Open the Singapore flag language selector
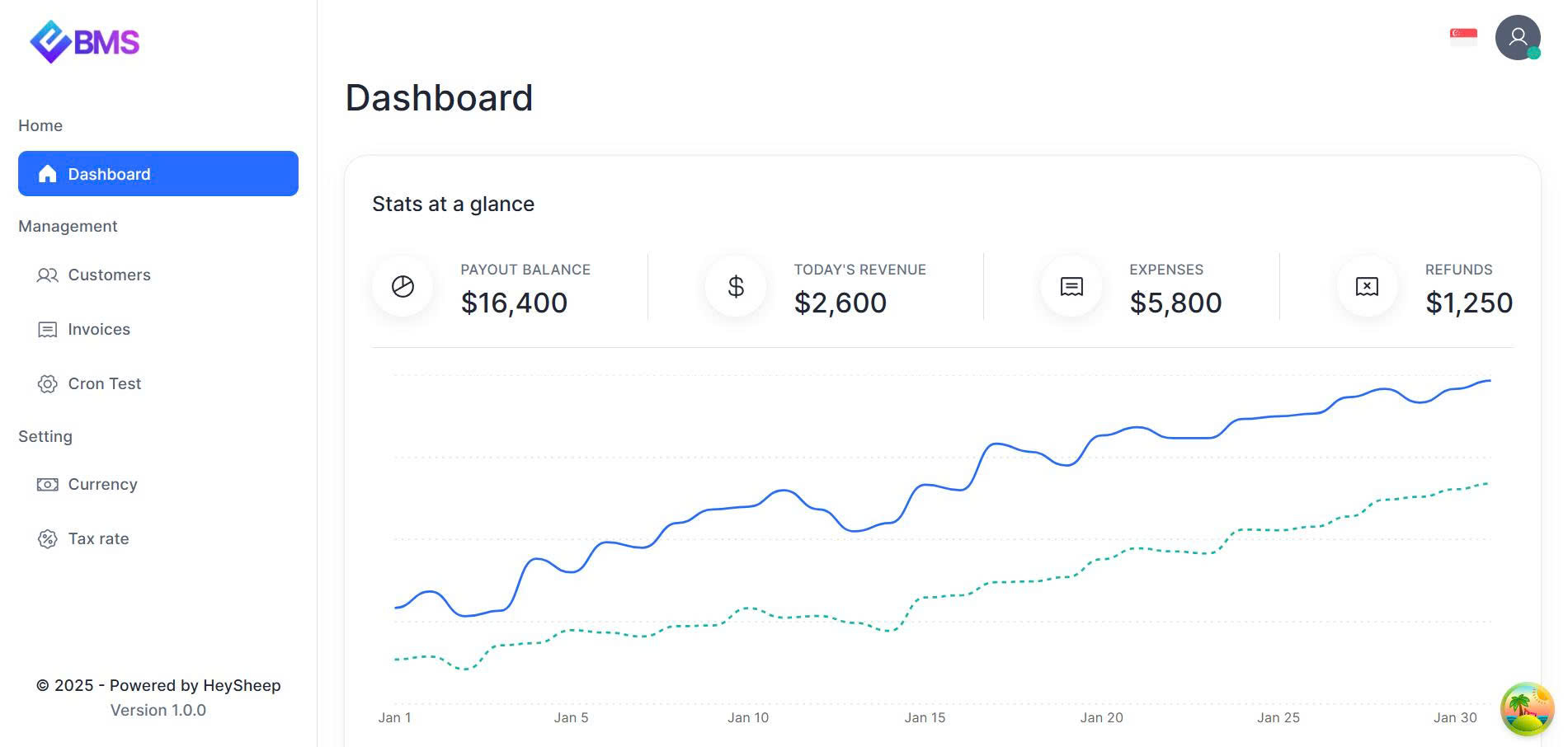This screenshot has height=747, width=1568. pos(1463,37)
